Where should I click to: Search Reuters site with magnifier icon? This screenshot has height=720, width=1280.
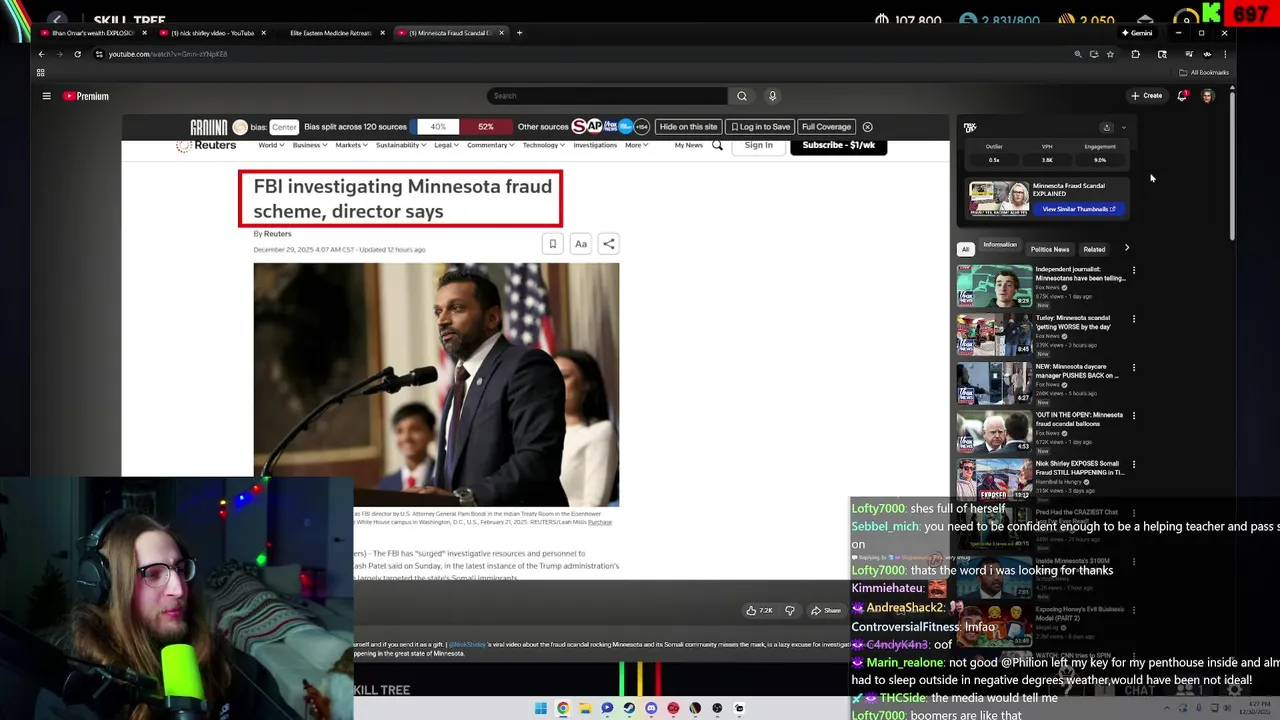[717, 146]
